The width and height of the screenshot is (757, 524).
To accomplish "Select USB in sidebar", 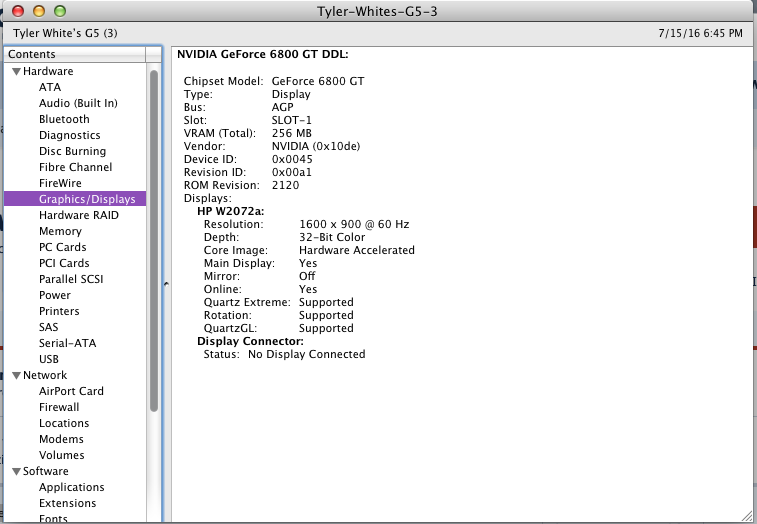I will [49, 359].
